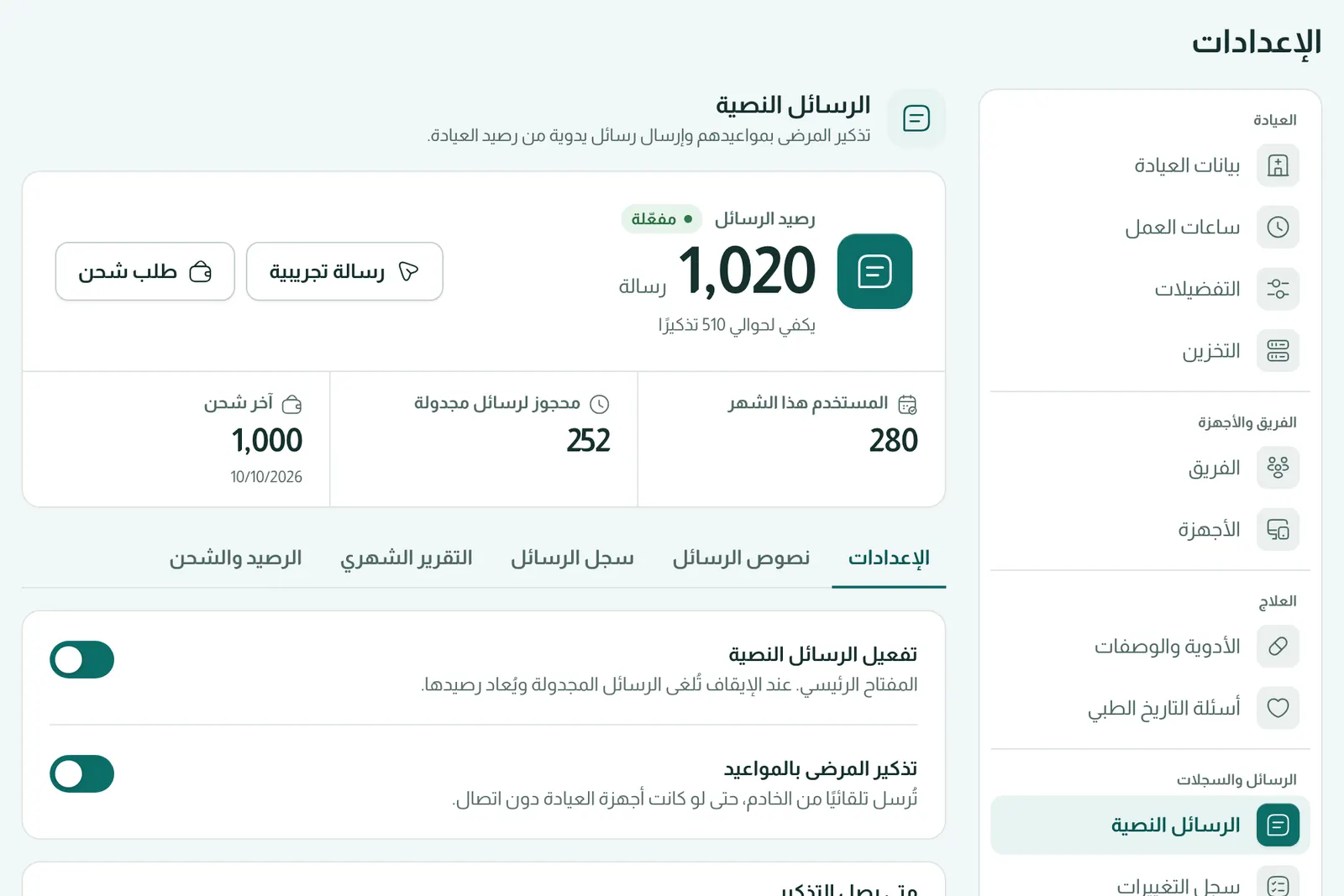Click the date 10/10/2026
The width and height of the screenshot is (1344, 896).
pos(266,477)
